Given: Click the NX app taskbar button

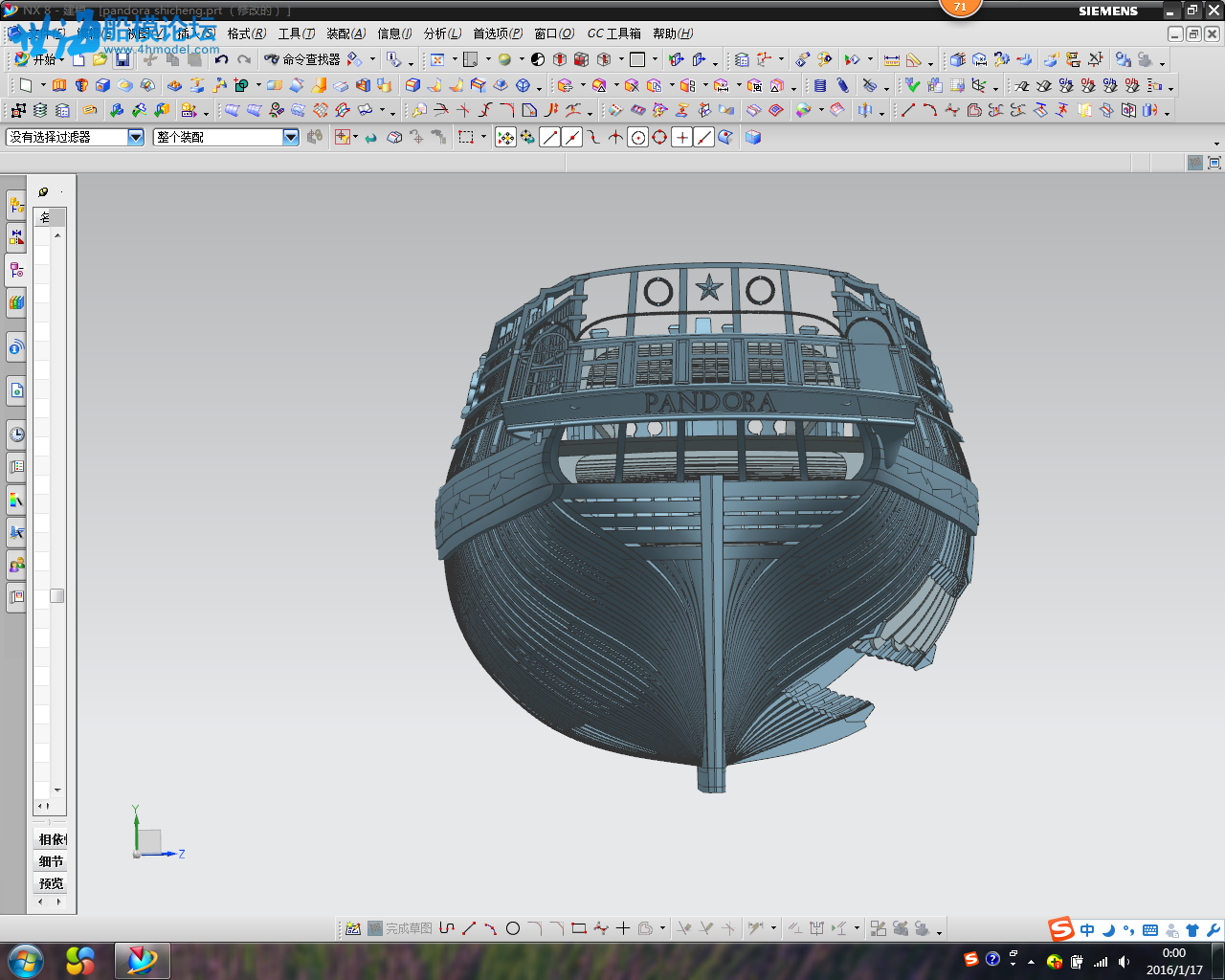Looking at the screenshot, I should pyautogui.click(x=142, y=960).
